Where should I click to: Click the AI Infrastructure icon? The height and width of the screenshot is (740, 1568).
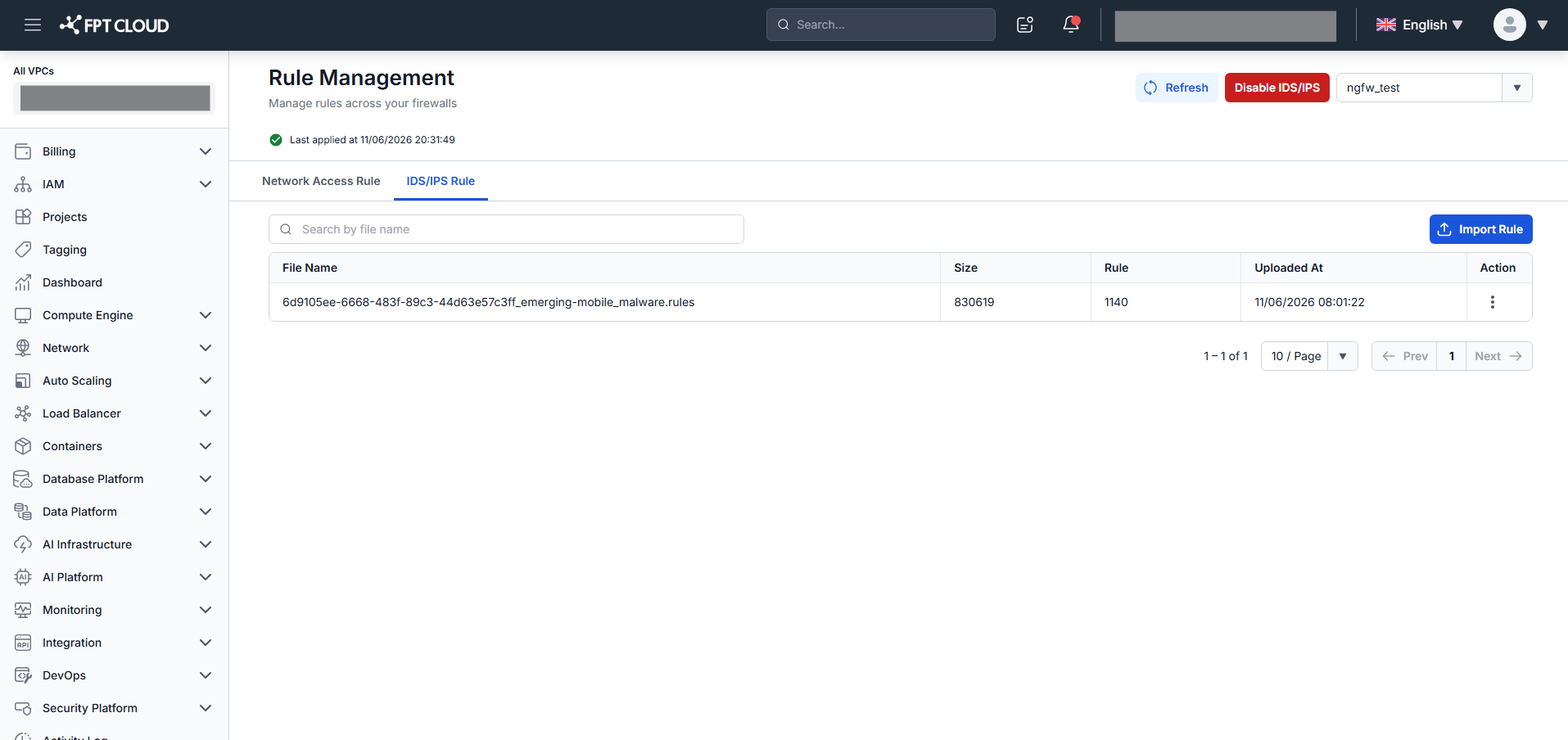[23, 544]
